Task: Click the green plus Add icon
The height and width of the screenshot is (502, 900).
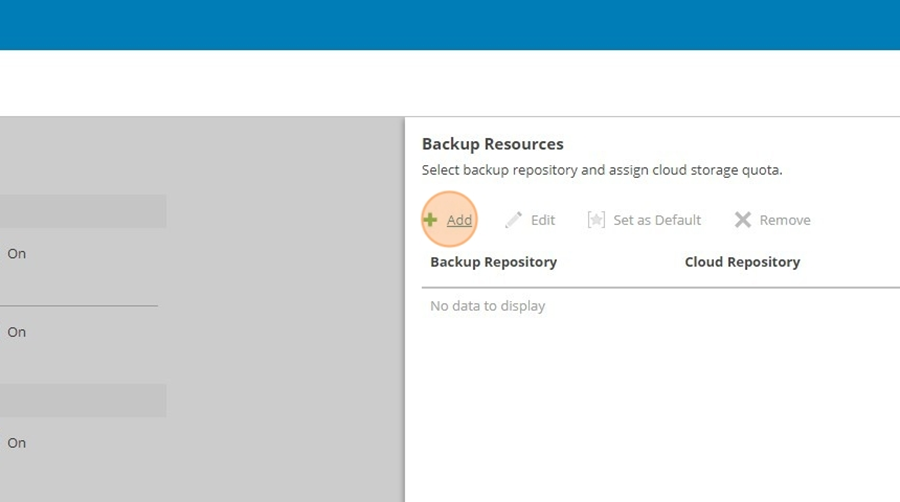Action: 430,219
